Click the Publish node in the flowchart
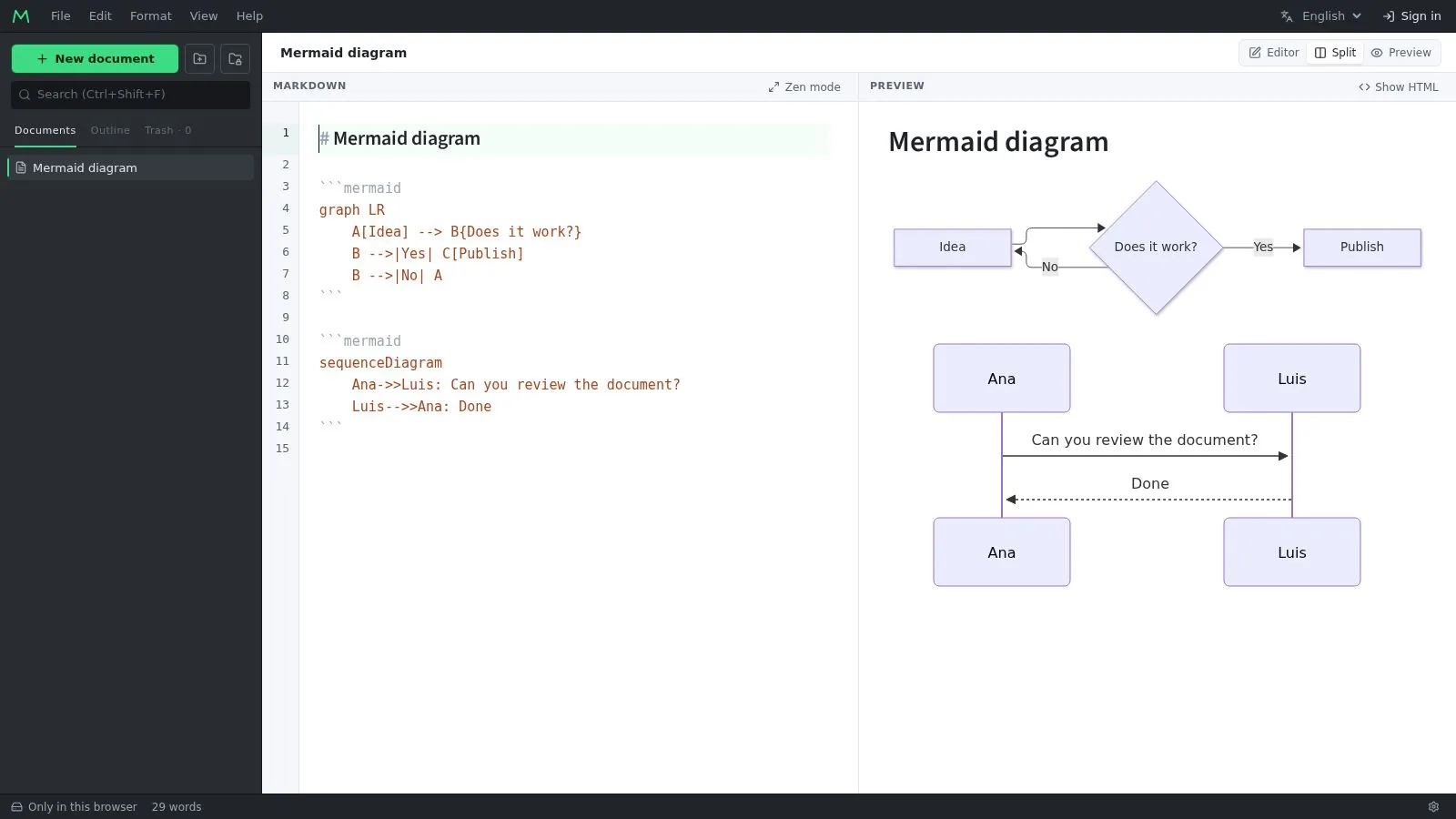Viewport: 1456px width, 819px height. tap(1361, 248)
